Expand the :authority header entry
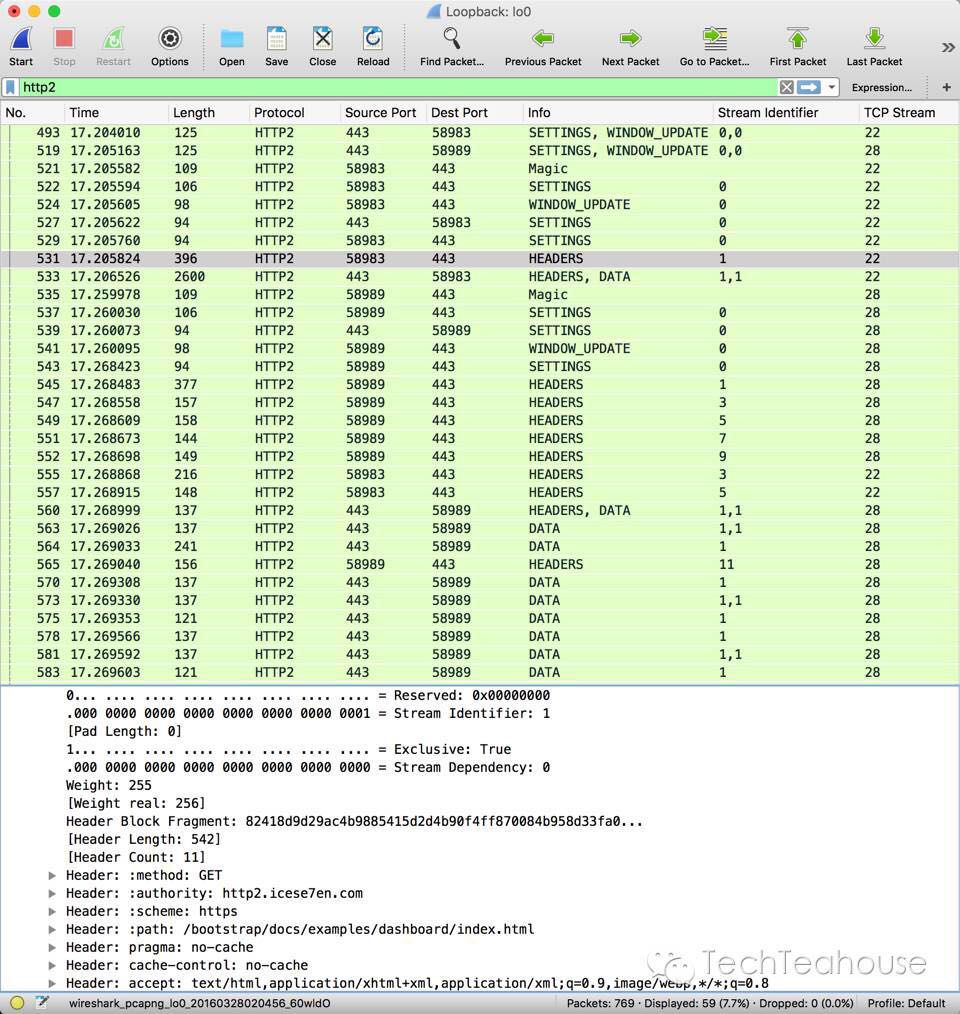 coord(53,893)
